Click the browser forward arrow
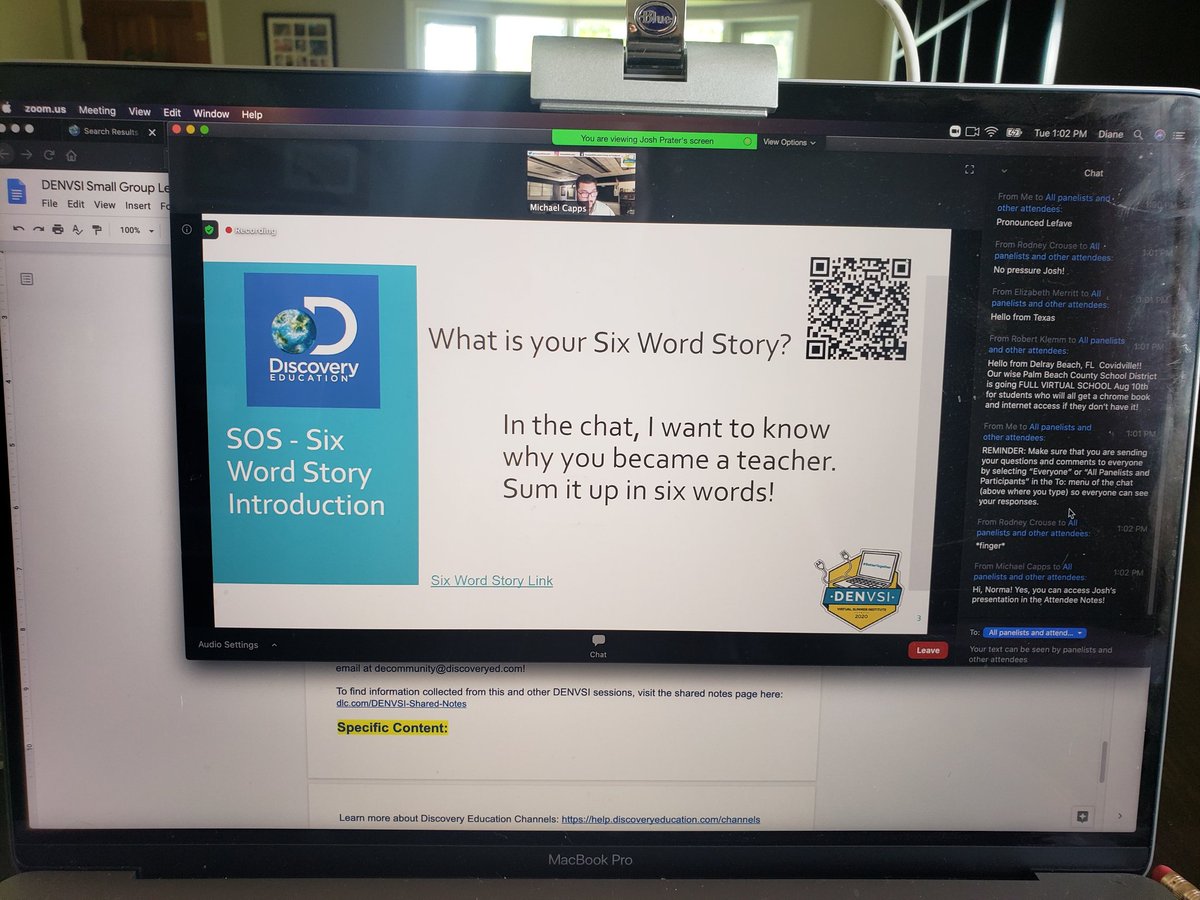Screen dimensions: 1200x900 point(26,154)
